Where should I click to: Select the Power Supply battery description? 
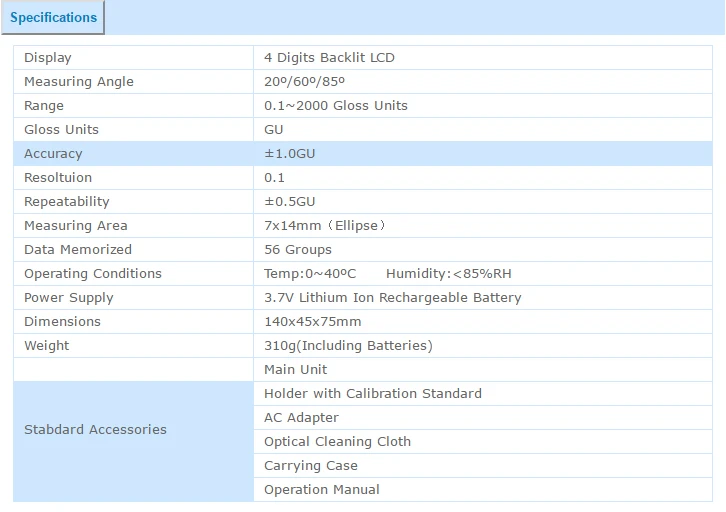393,298
